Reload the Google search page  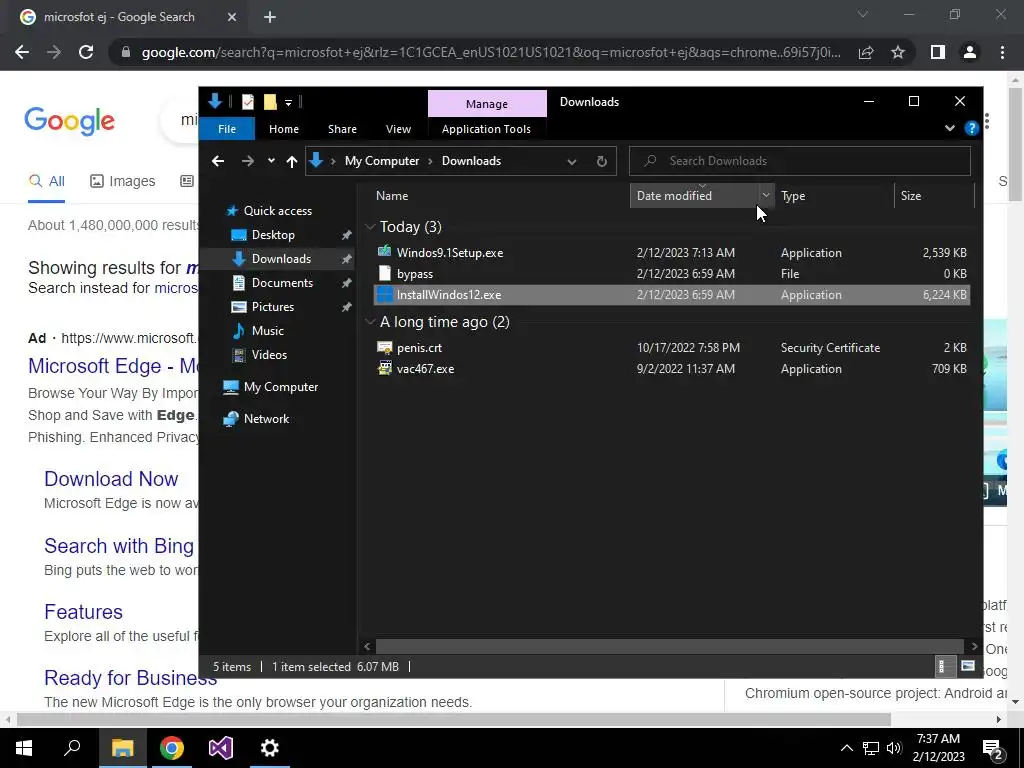86,52
